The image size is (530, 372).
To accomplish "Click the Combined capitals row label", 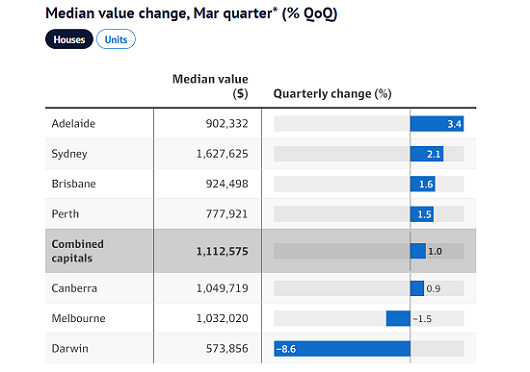I will click(77, 251).
